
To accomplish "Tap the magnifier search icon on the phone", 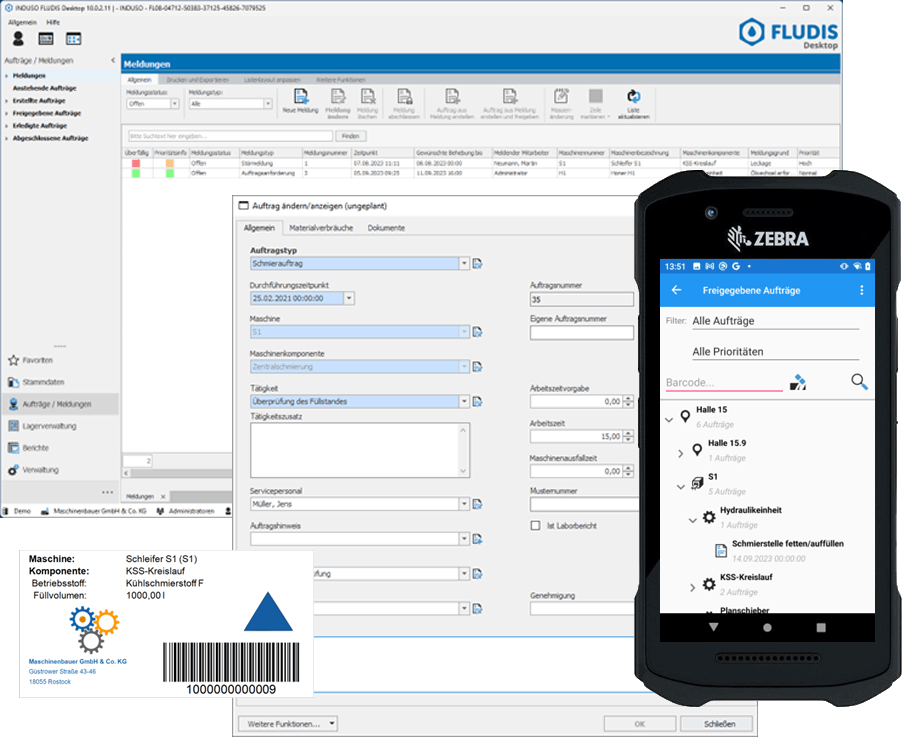I will (859, 381).
